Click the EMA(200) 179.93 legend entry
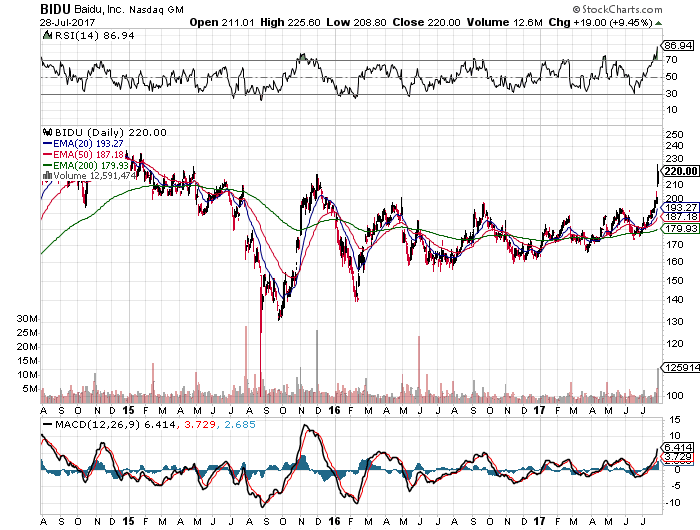Image resolution: width=700 pixels, height=530 pixels. [x=86, y=165]
